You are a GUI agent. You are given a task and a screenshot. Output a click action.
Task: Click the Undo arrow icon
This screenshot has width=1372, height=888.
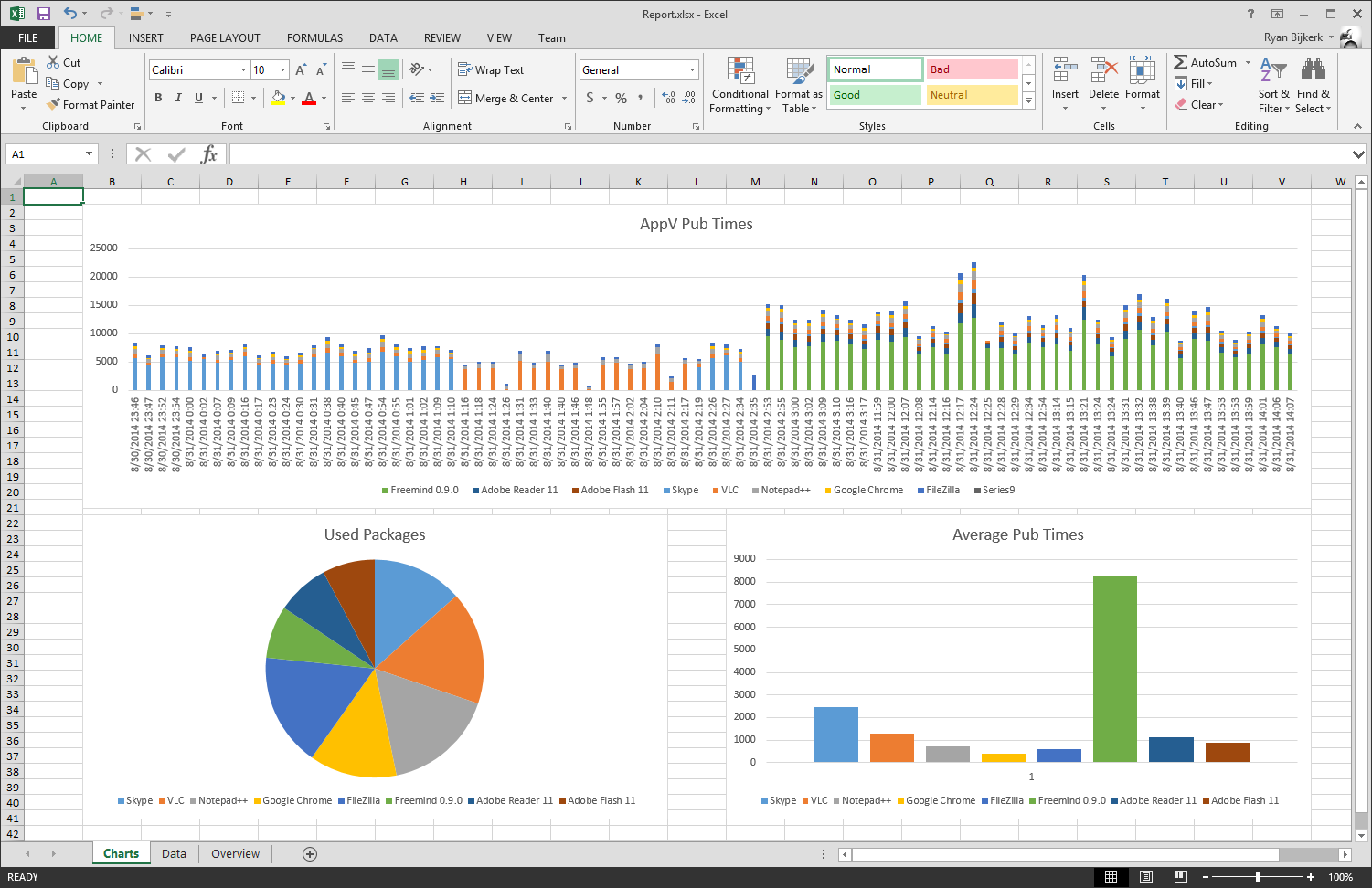click(70, 14)
